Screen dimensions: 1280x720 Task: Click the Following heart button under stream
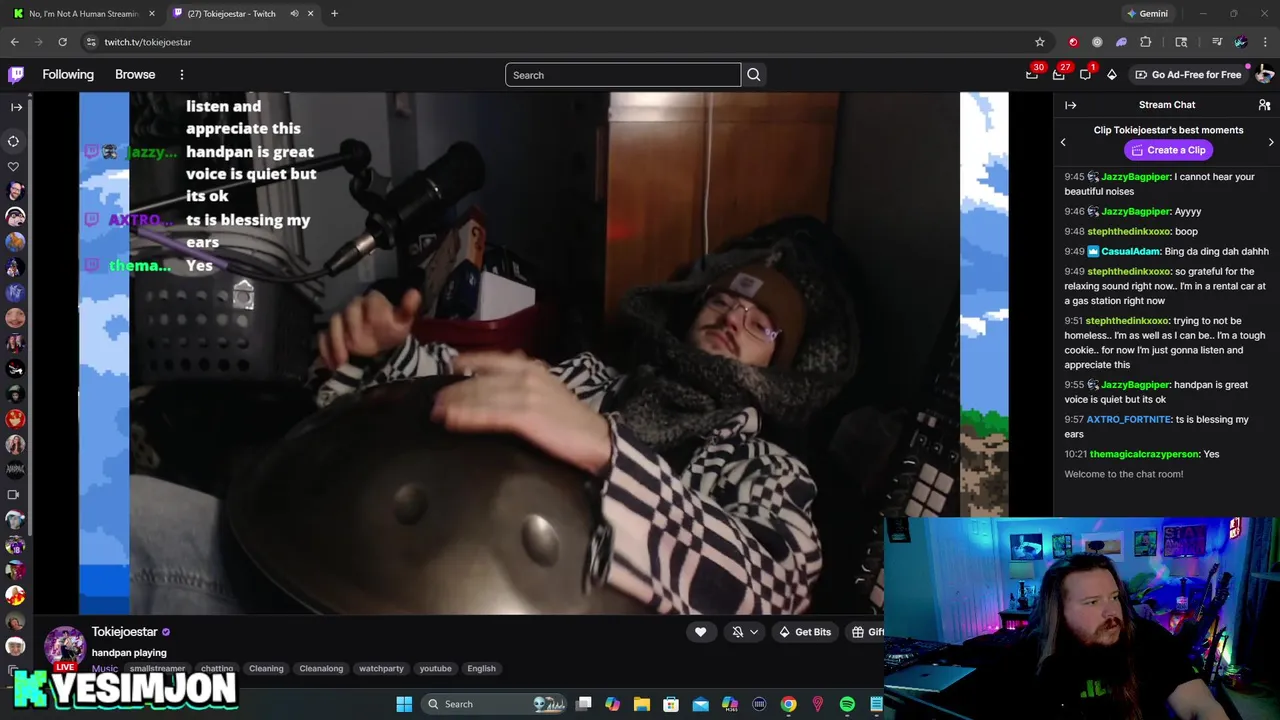click(700, 632)
